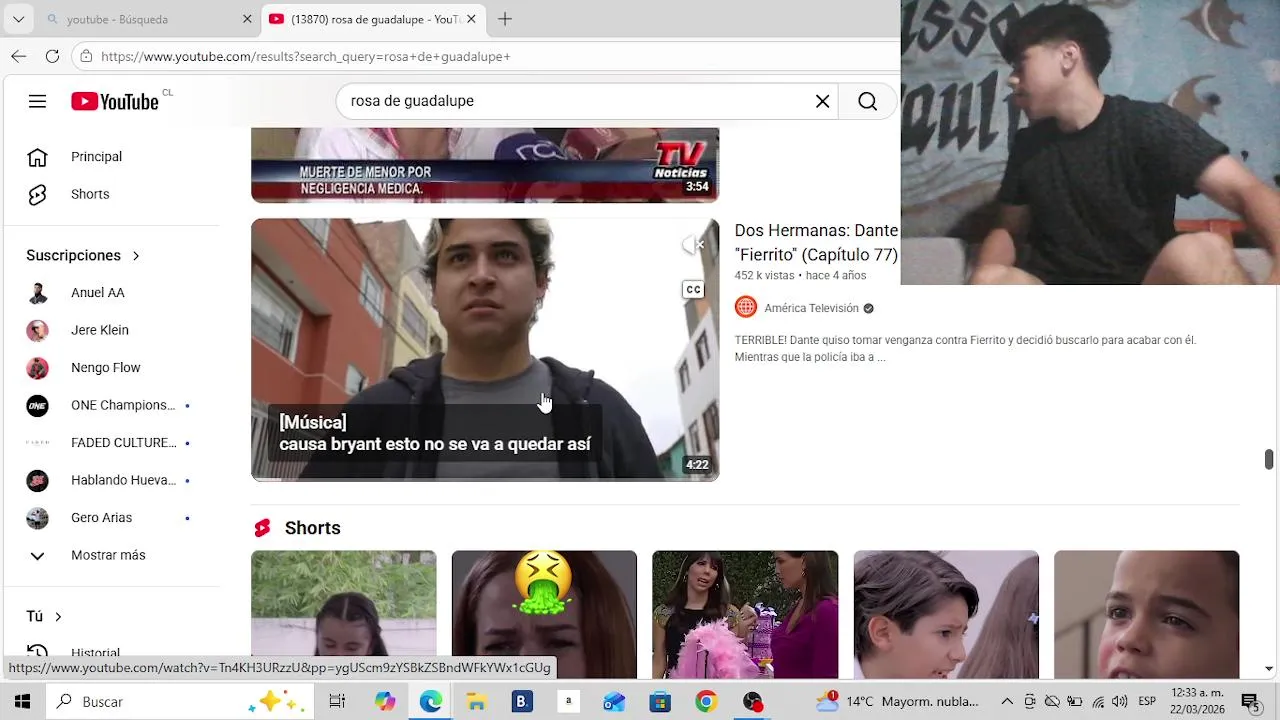Screen dimensions: 1280x720
Task: Open Amazon app on the taskbar
Action: [568, 702]
